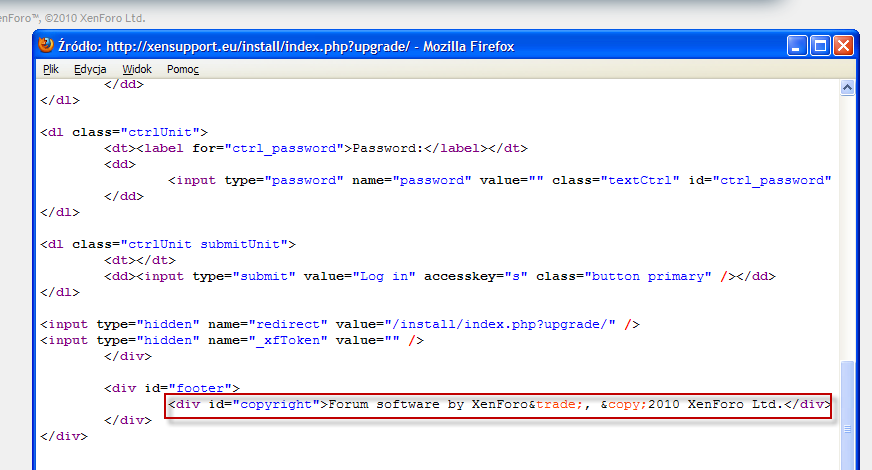Open the Widok menu
This screenshot has width=872, height=470.
pos(137,69)
